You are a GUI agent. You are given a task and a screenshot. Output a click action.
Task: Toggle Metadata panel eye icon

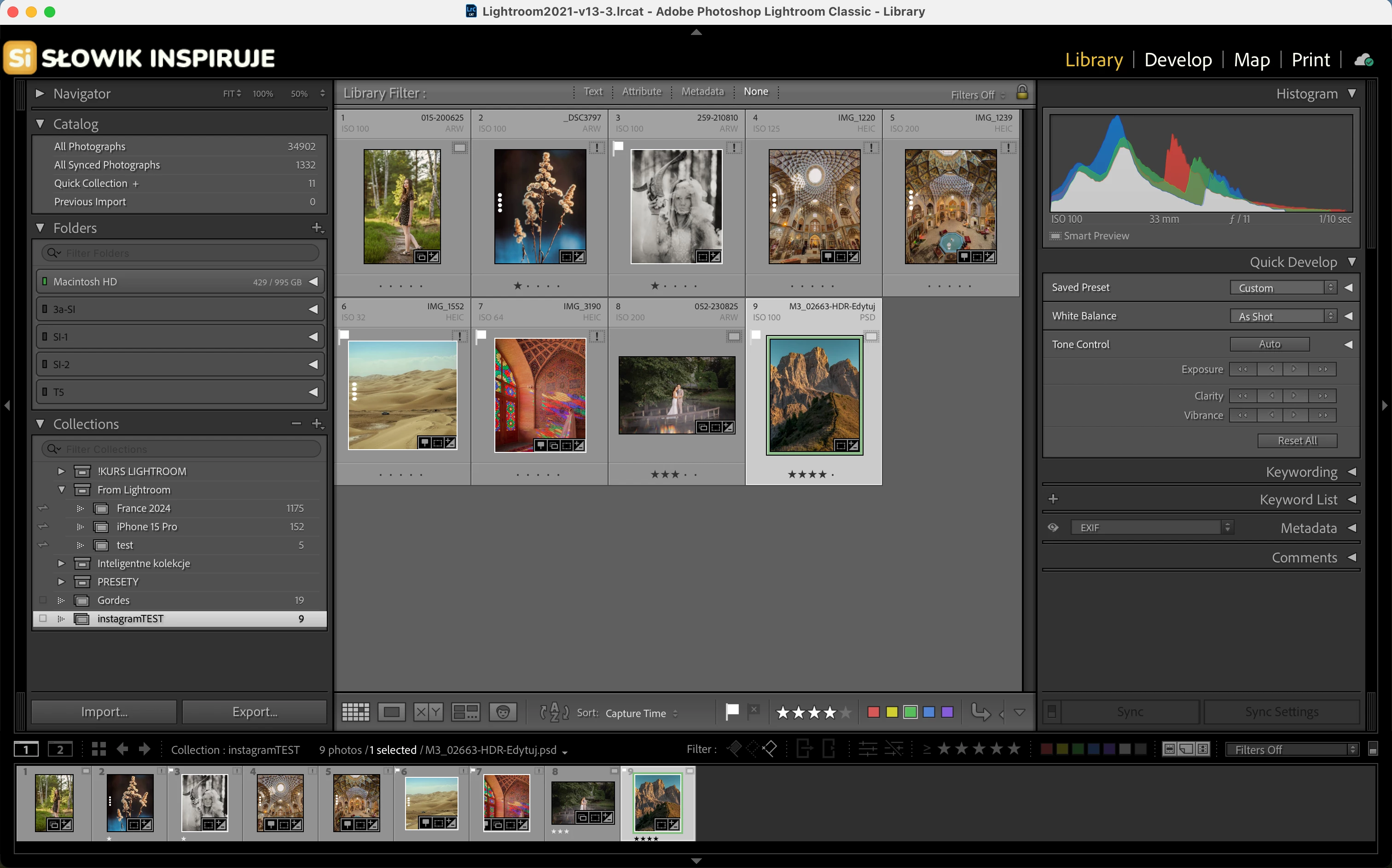coord(1053,527)
